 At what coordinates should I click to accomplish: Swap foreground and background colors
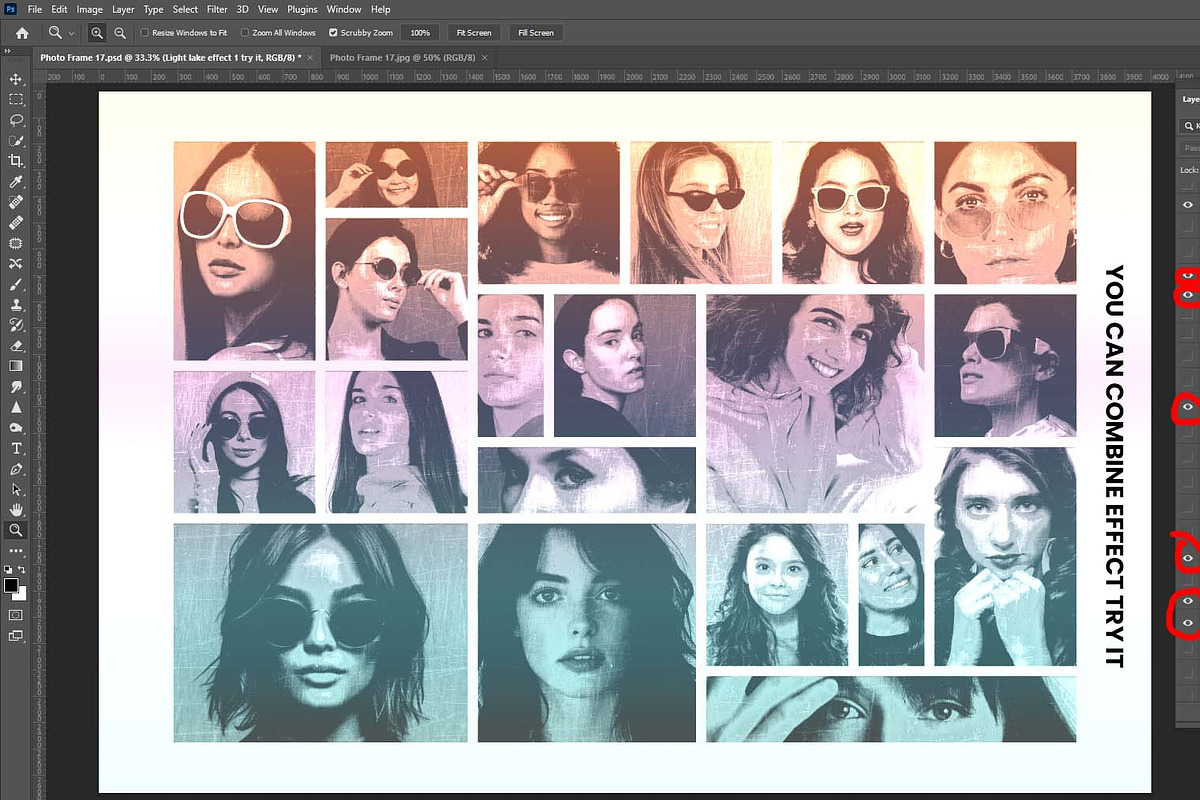point(22,569)
